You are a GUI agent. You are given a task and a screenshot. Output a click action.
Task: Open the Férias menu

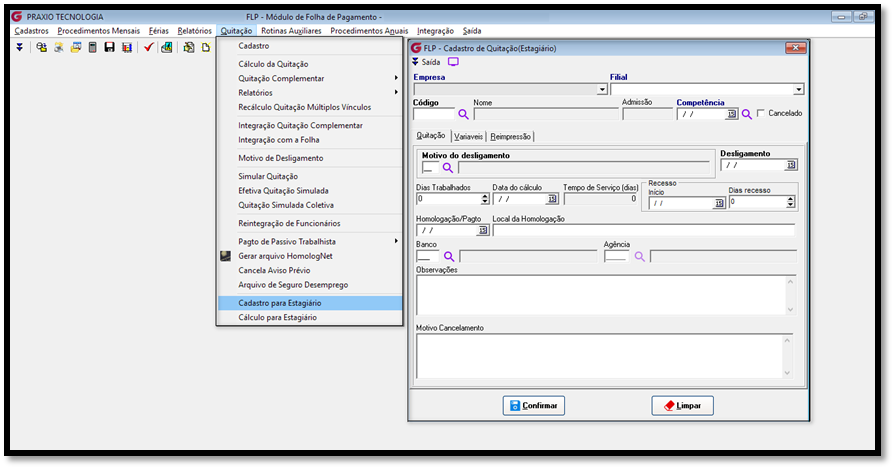(159, 31)
